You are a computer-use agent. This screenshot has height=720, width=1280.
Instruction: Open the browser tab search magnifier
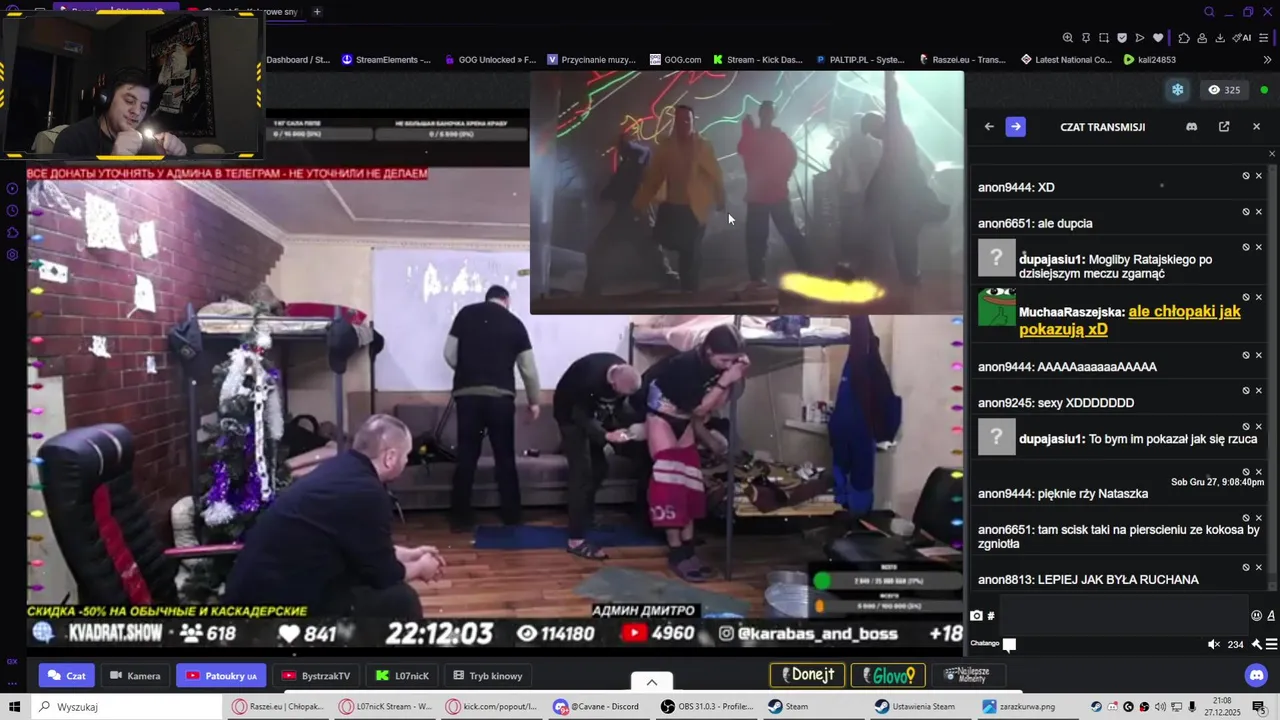pos(1209,12)
